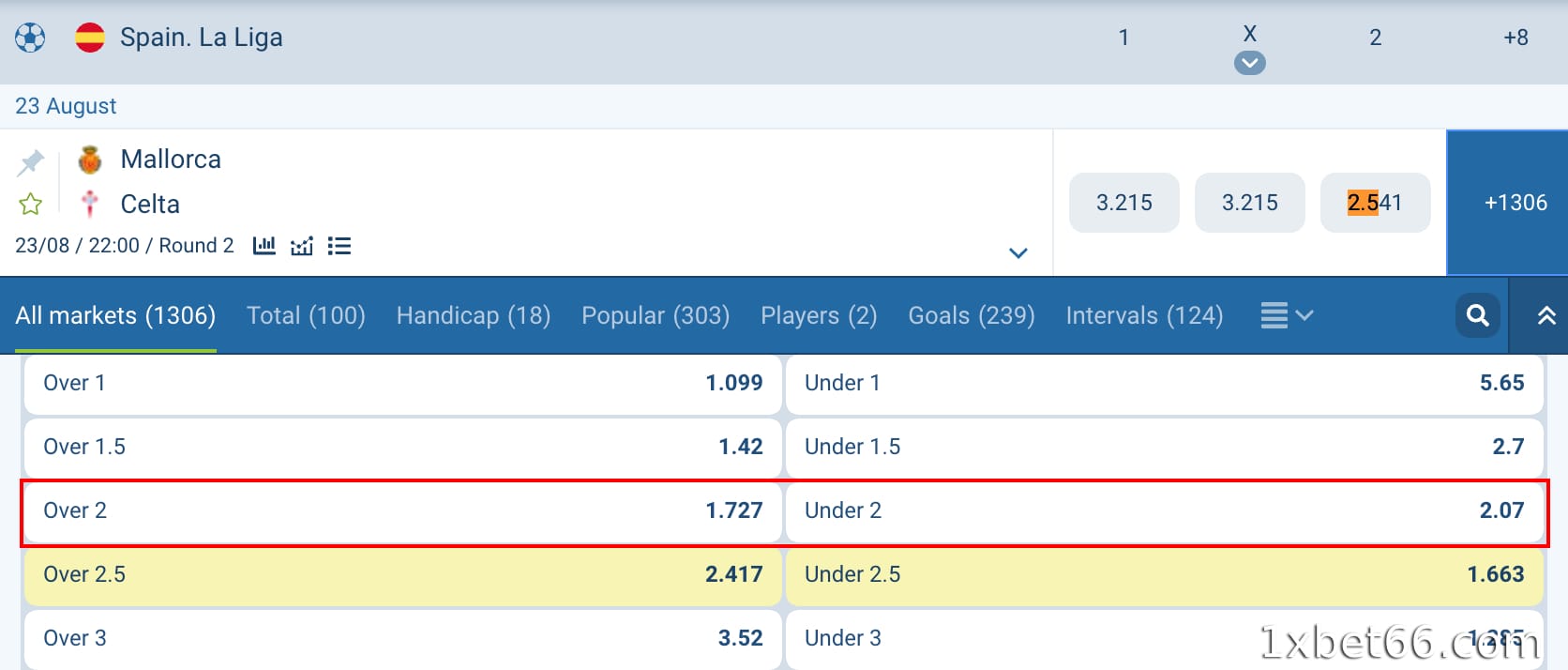Expand the X column dropdown arrow
This screenshot has height=670, width=1568.
(1249, 63)
